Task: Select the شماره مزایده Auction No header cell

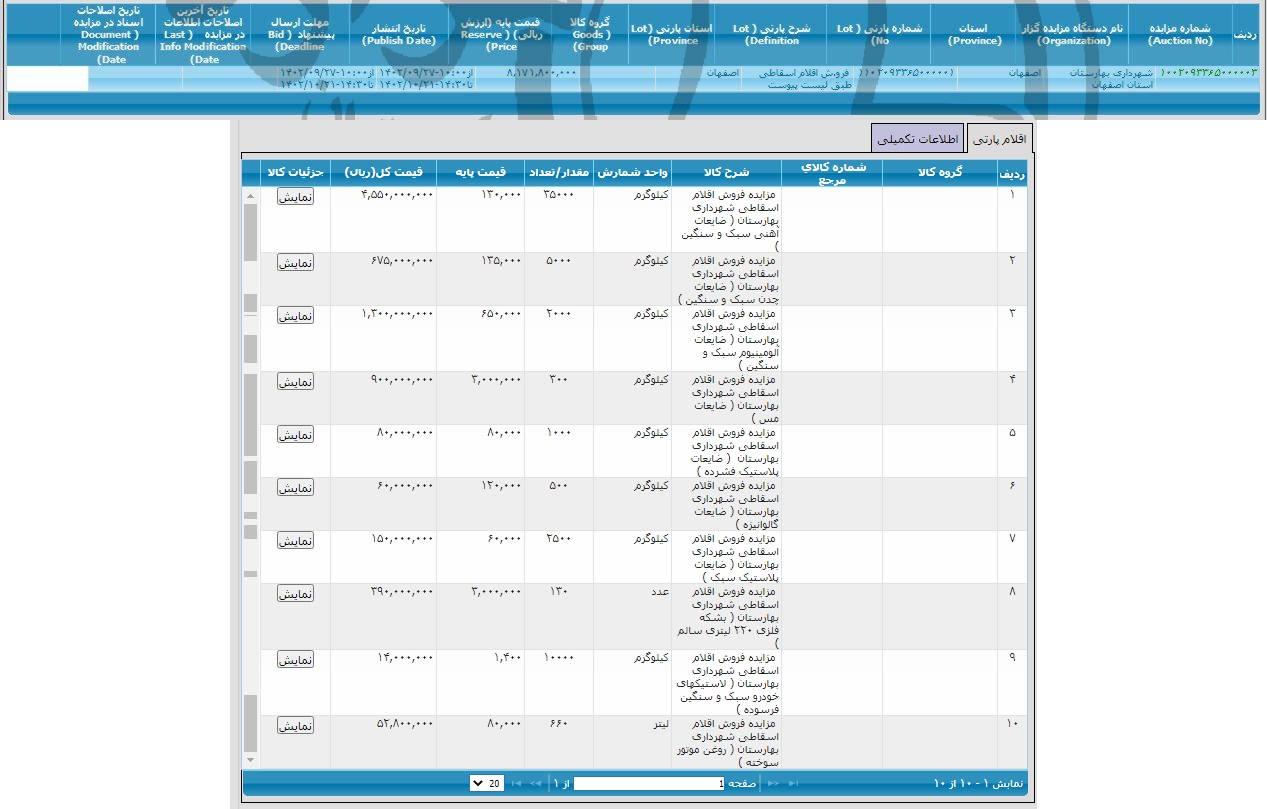Action: [x=1181, y=35]
